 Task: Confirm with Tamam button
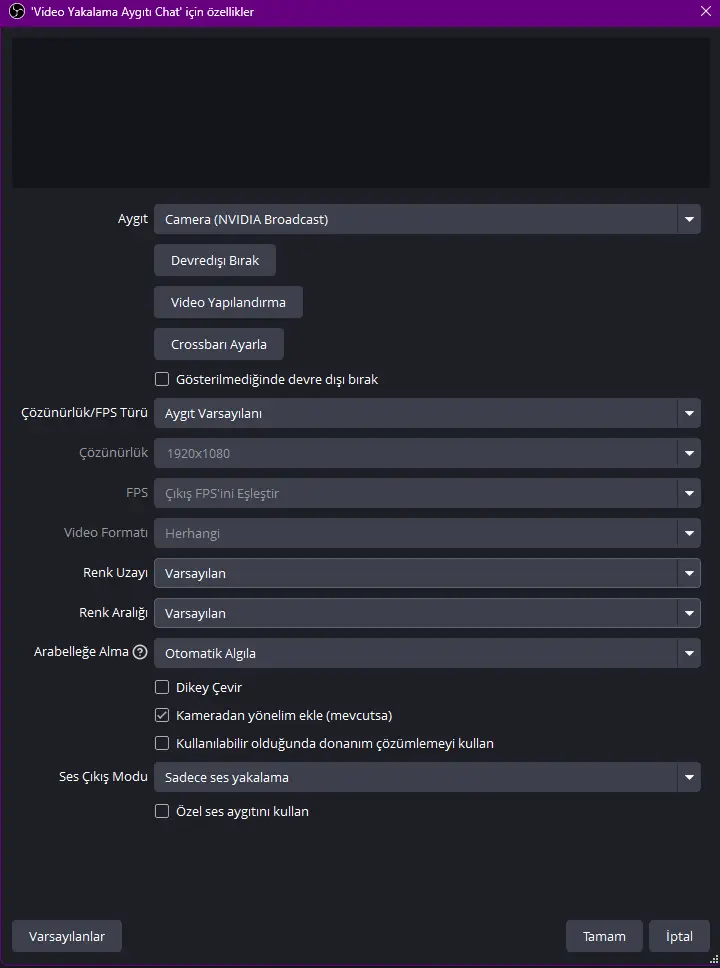pyautogui.click(x=604, y=937)
